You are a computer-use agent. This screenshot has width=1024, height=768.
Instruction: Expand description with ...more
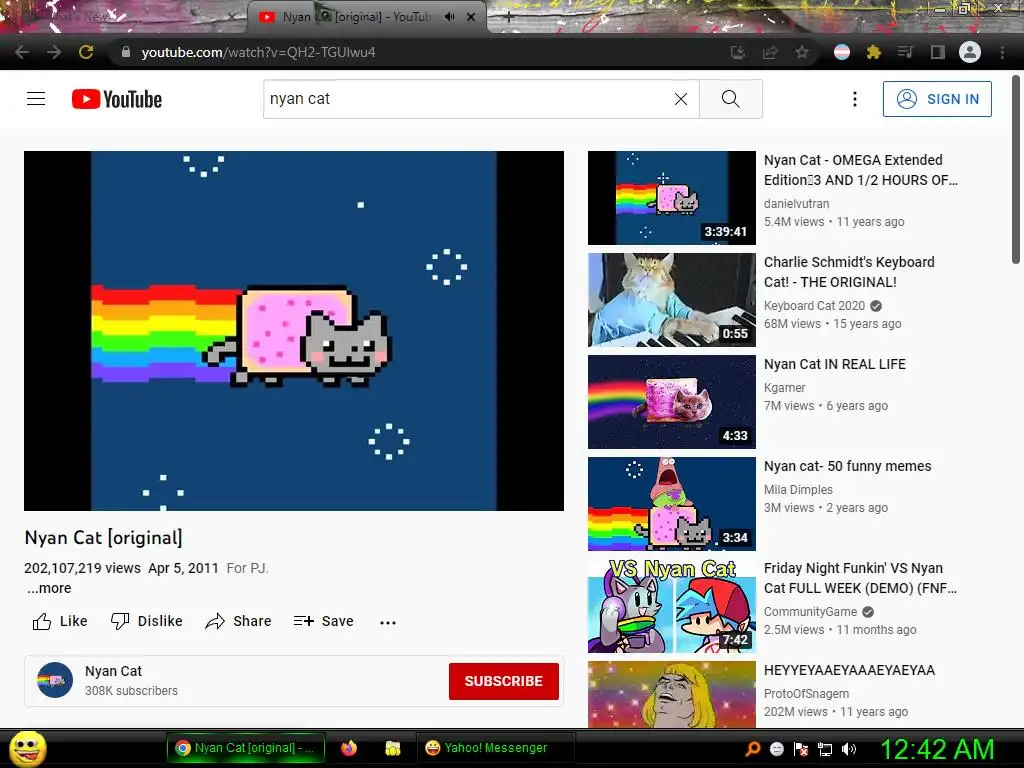point(50,588)
